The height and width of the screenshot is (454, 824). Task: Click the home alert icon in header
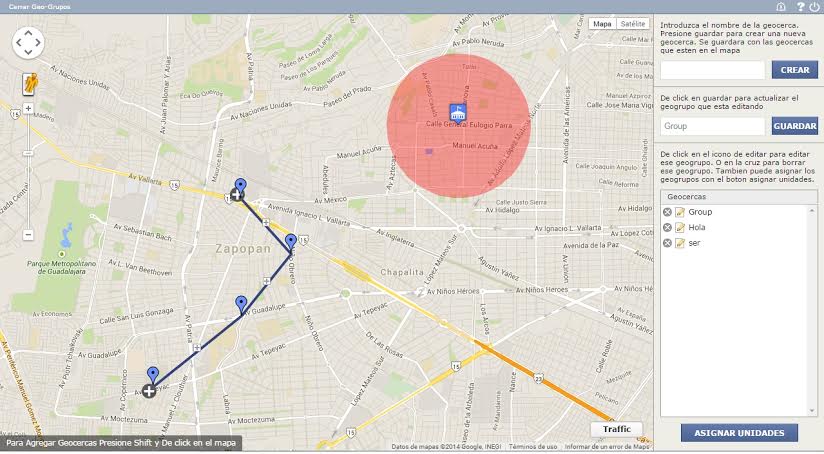pos(780,6)
